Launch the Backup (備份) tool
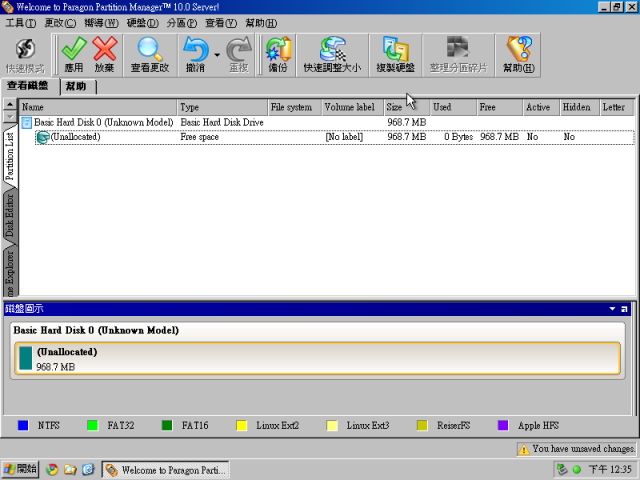Screen dimensions: 640x480 click(x=278, y=56)
